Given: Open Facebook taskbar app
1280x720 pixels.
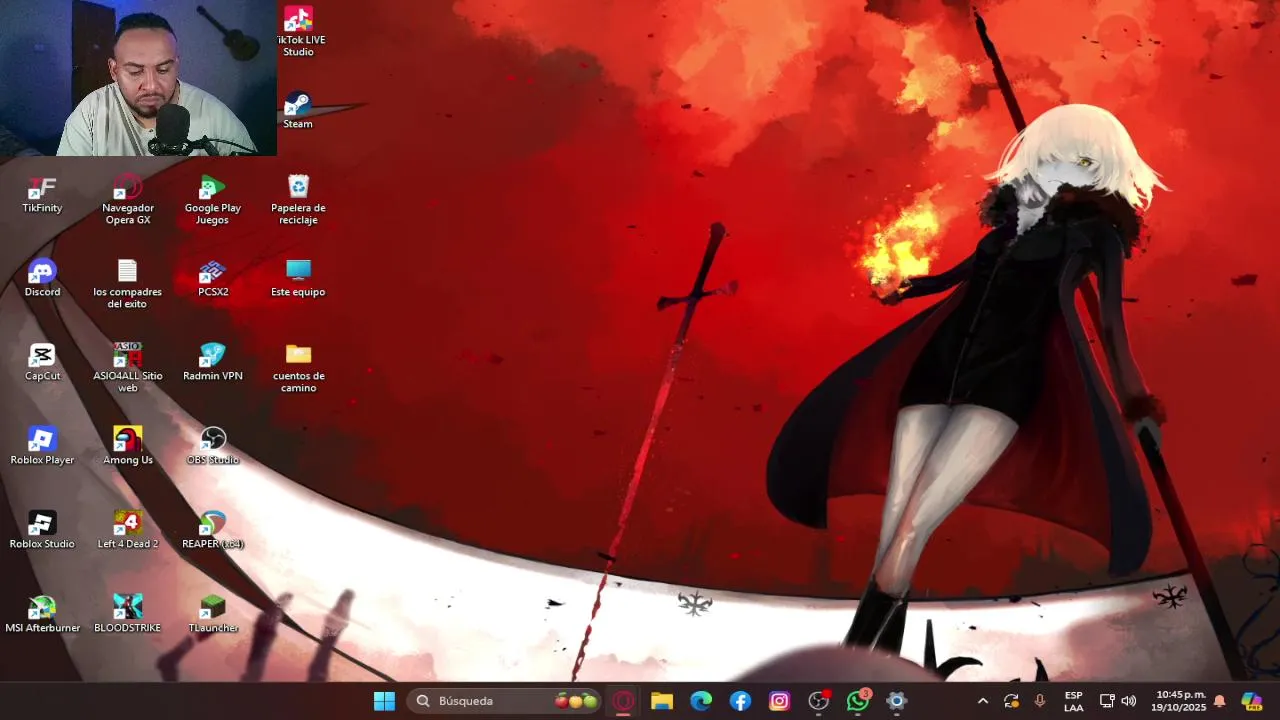Looking at the screenshot, I should coord(740,701).
